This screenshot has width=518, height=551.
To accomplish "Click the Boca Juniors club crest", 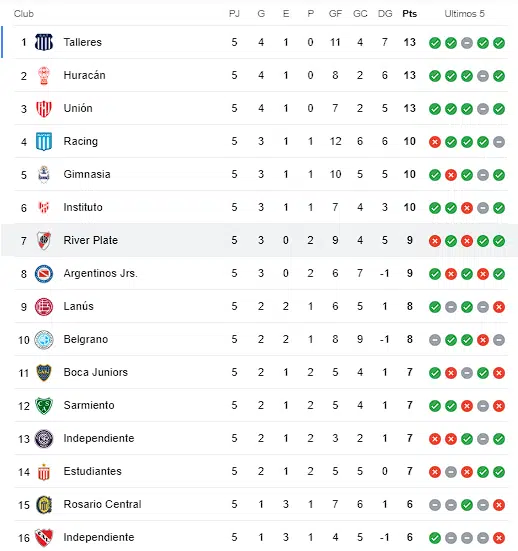I will [x=44, y=373].
